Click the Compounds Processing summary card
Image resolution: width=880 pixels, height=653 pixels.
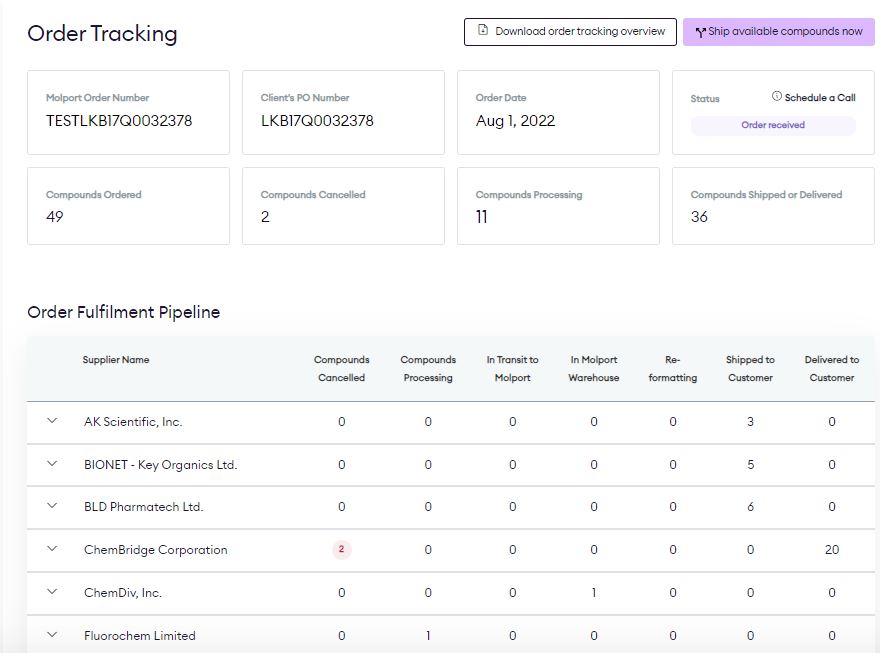(x=558, y=206)
